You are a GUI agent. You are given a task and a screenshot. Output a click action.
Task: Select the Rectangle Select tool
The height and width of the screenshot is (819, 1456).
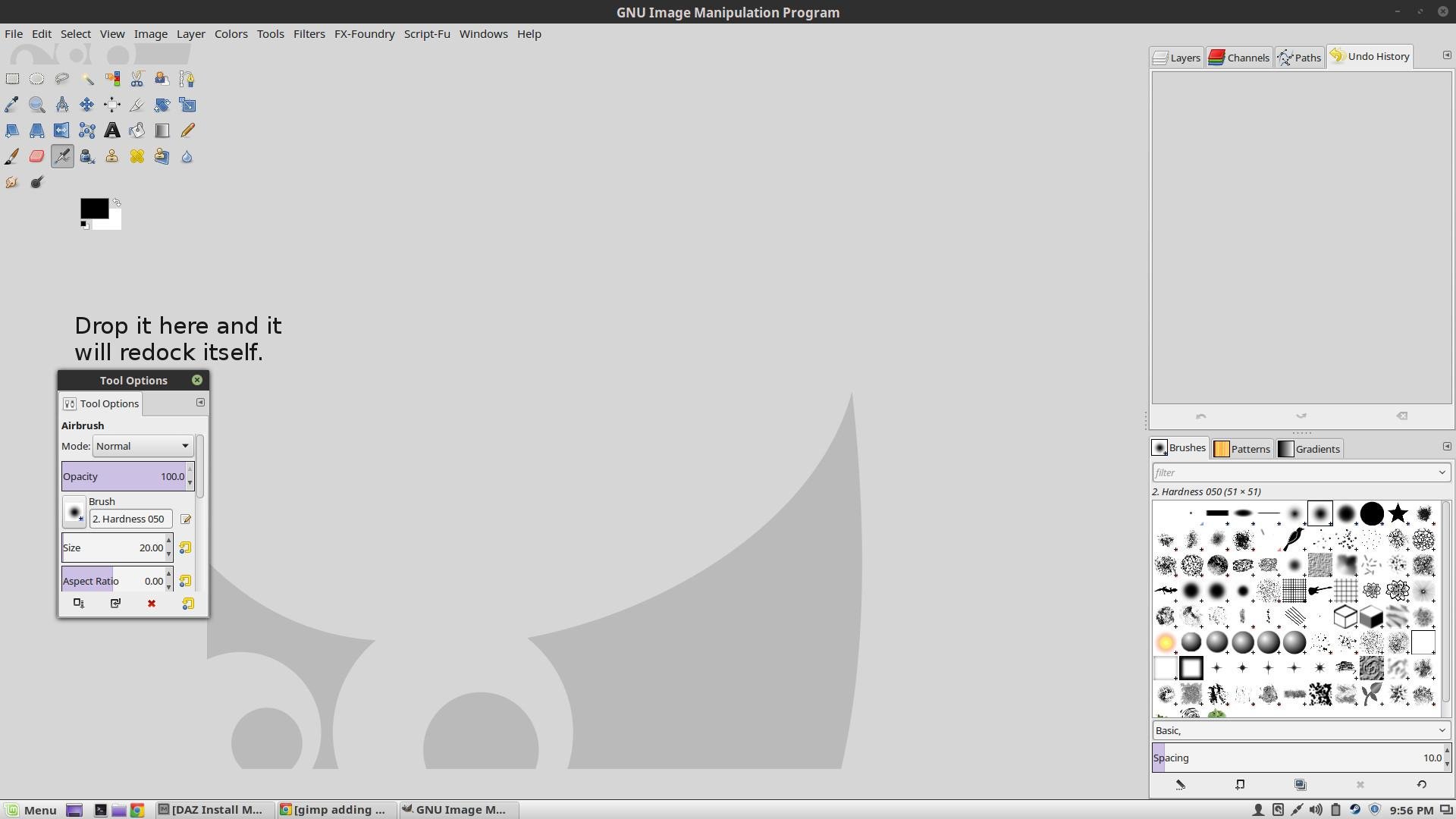(12, 79)
